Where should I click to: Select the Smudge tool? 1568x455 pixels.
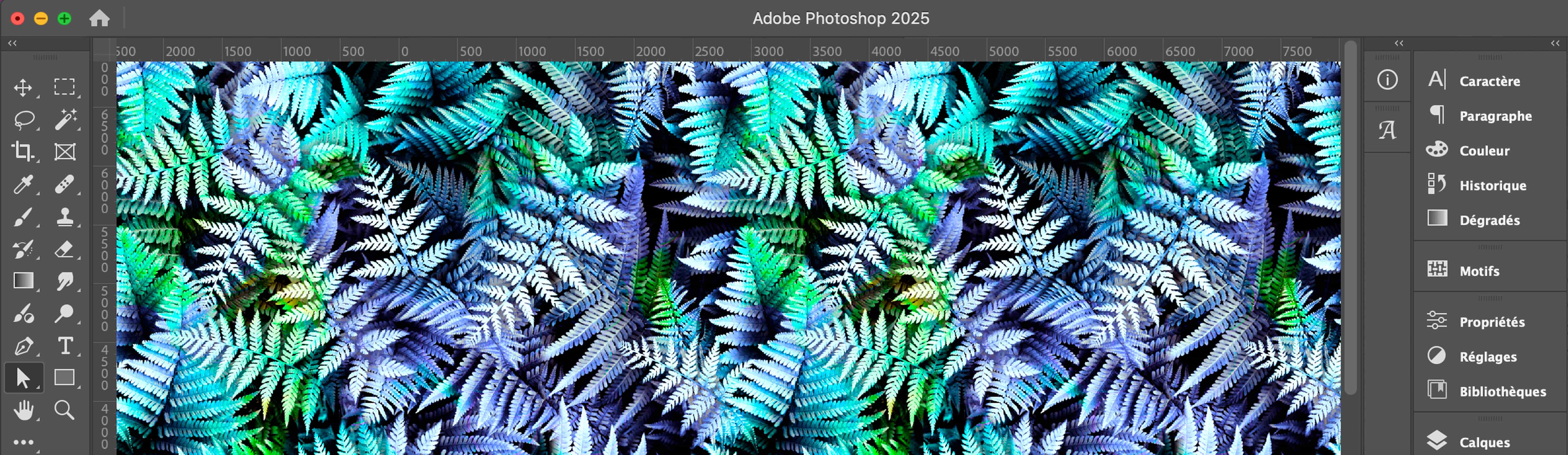tap(65, 281)
